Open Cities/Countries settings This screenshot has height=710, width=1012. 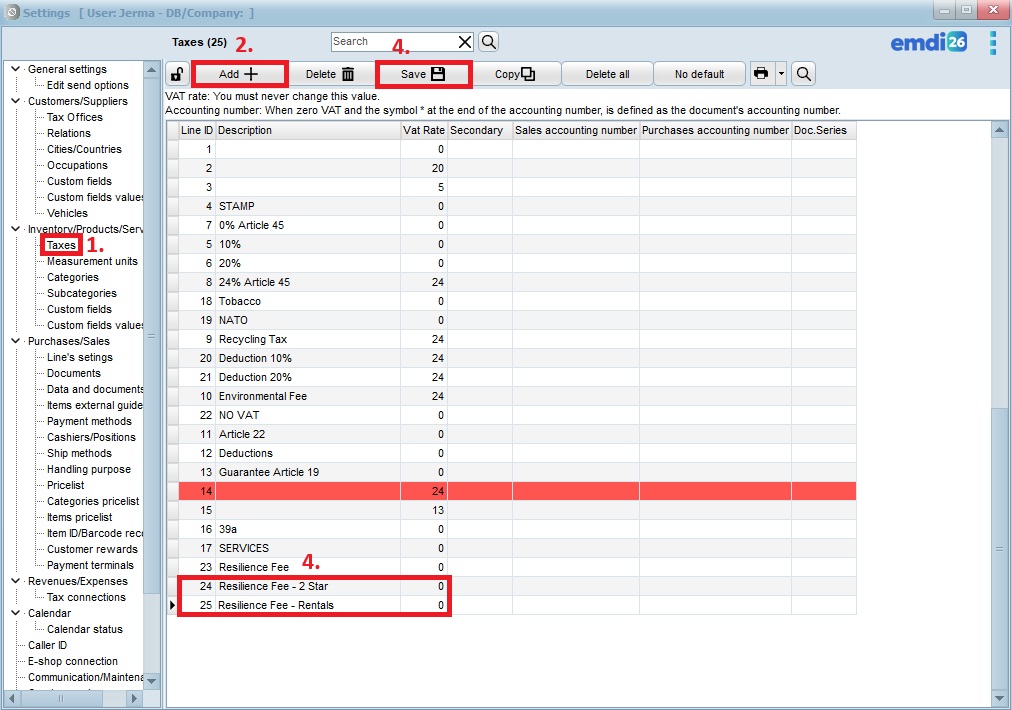click(85, 149)
